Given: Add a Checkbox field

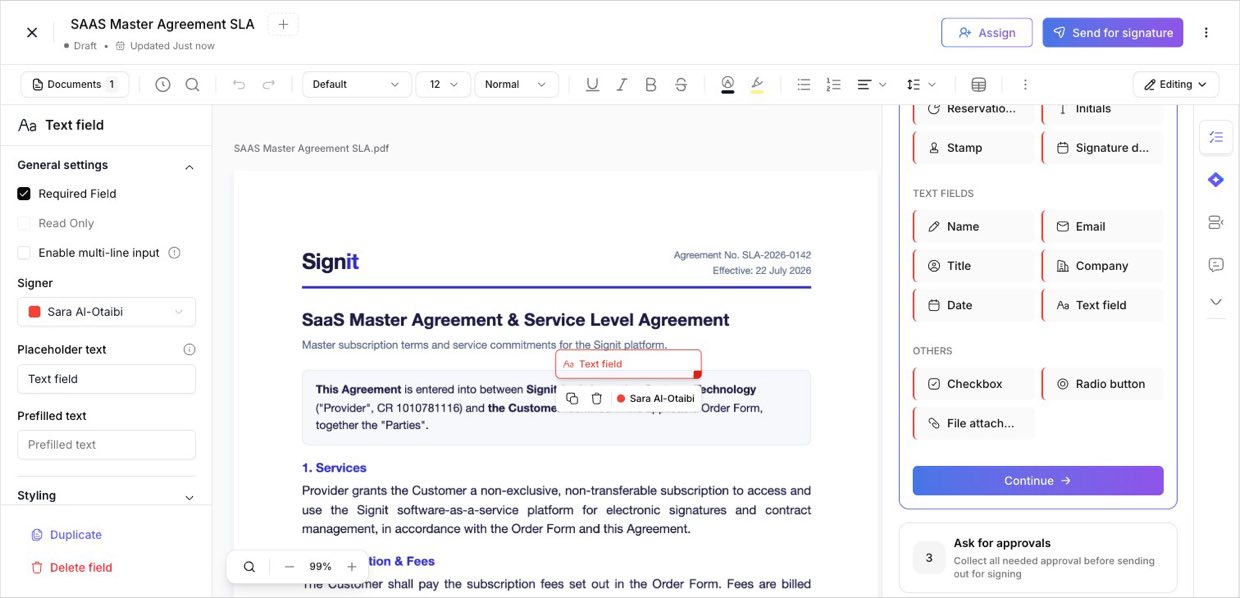Looking at the screenshot, I should (x=974, y=384).
